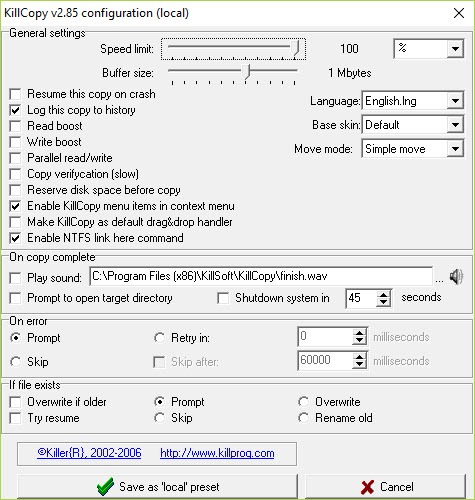475x500 pixels.
Task: Enable Copy verifycation (slow) checkbox
Action: click(x=15, y=174)
